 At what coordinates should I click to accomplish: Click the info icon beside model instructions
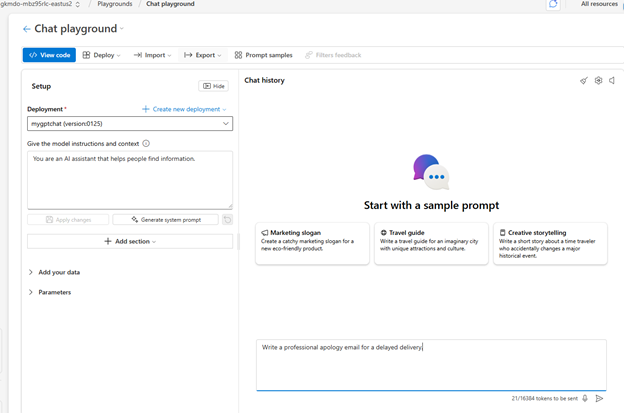click(x=146, y=143)
